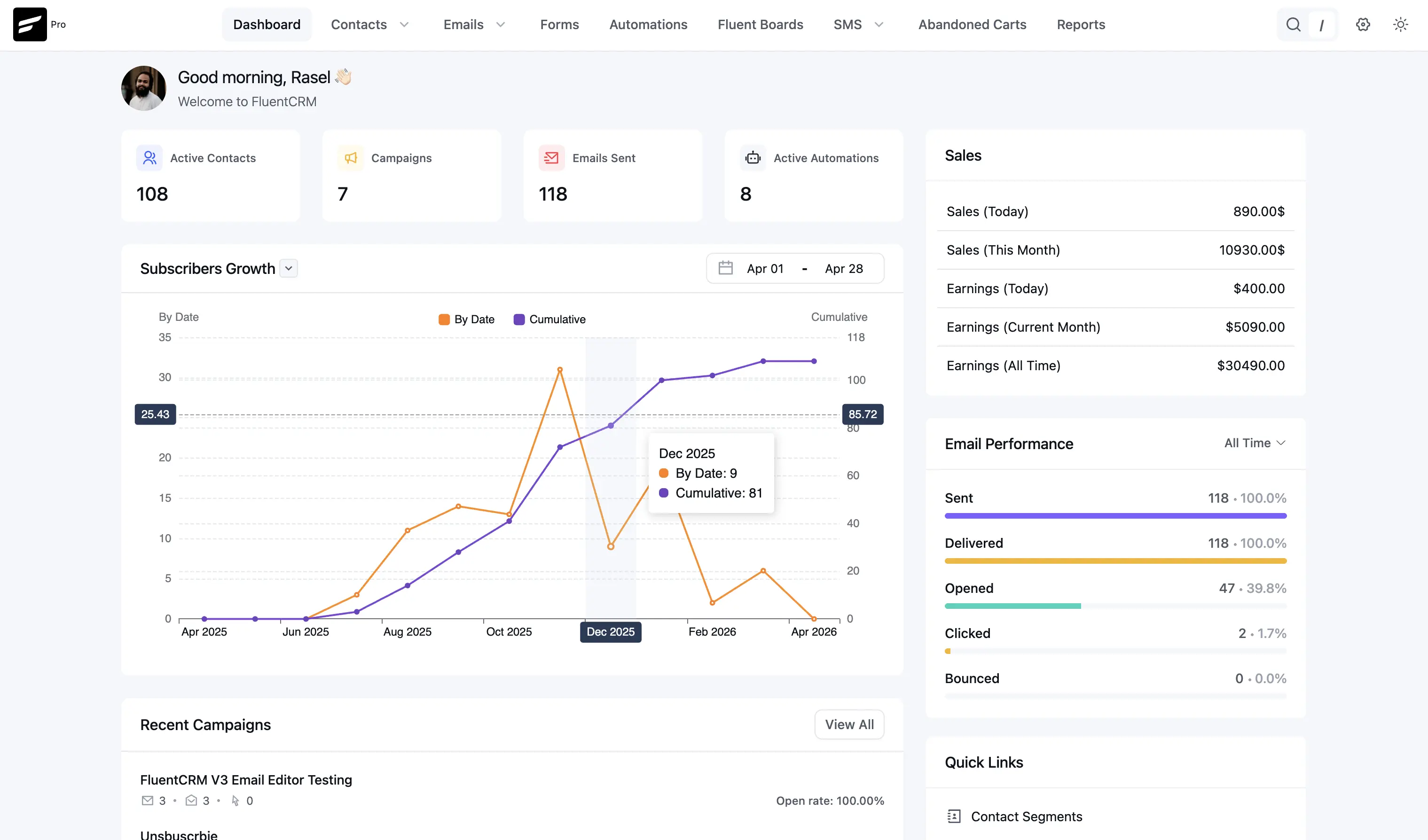Click the Earnings (Today) $400.00 value
The height and width of the screenshot is (840, 1428).
coord(1259,288)
